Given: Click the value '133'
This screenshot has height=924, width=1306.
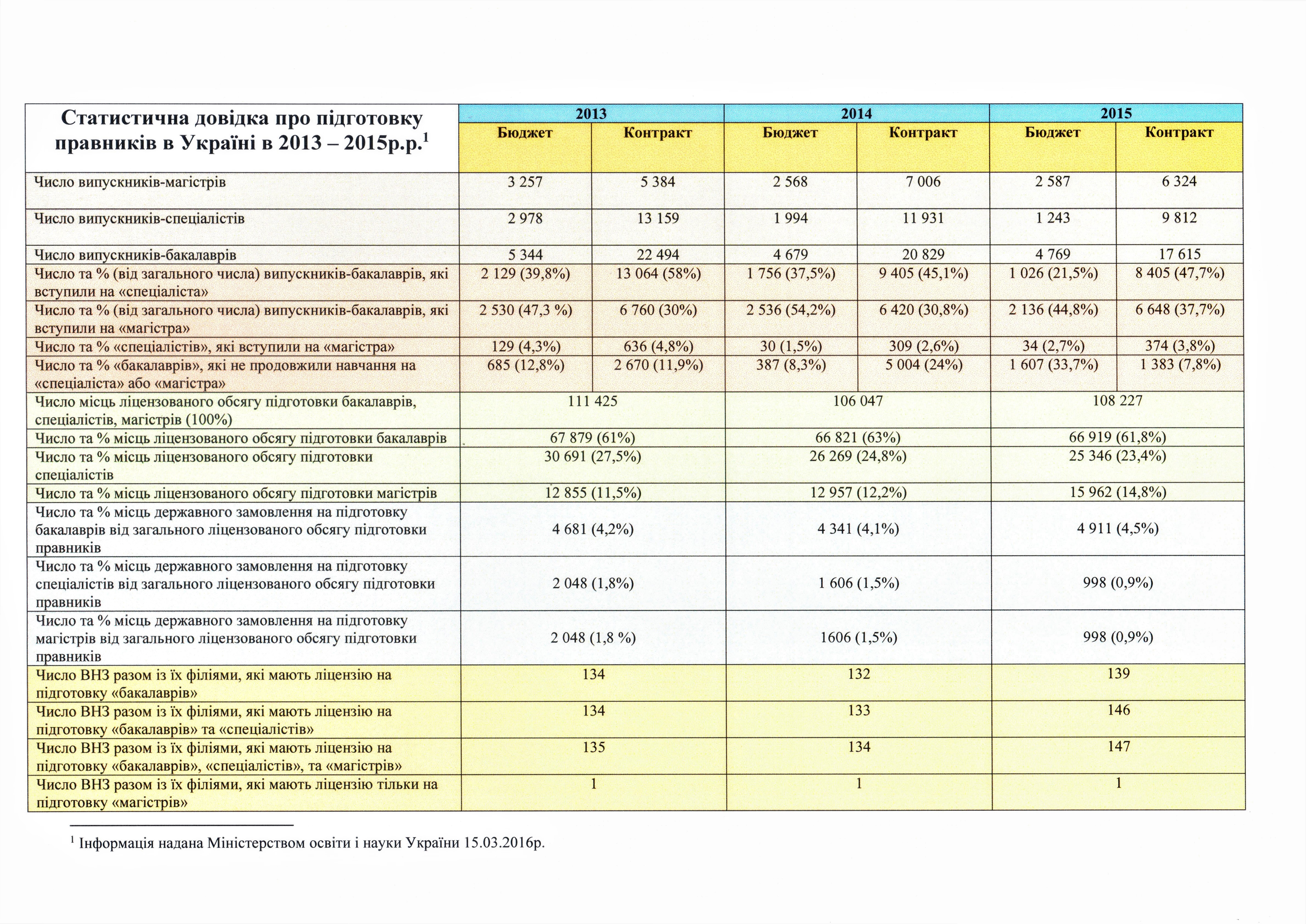Looking at the screenshot, I should (859, 711).
